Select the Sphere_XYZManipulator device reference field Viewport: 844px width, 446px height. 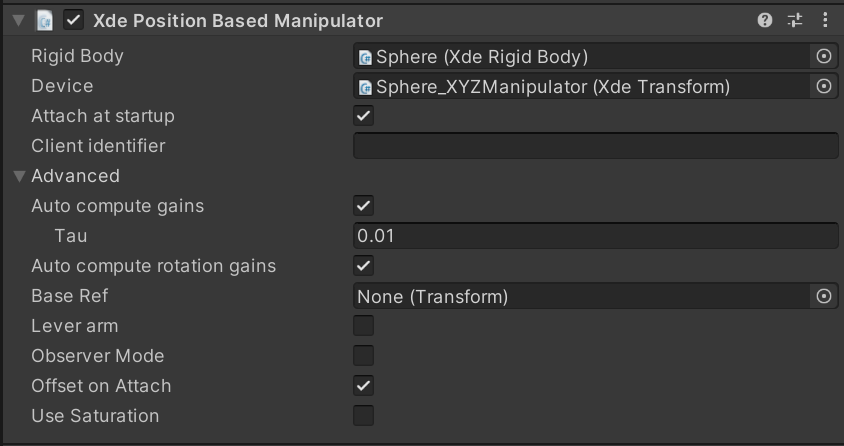581,86
